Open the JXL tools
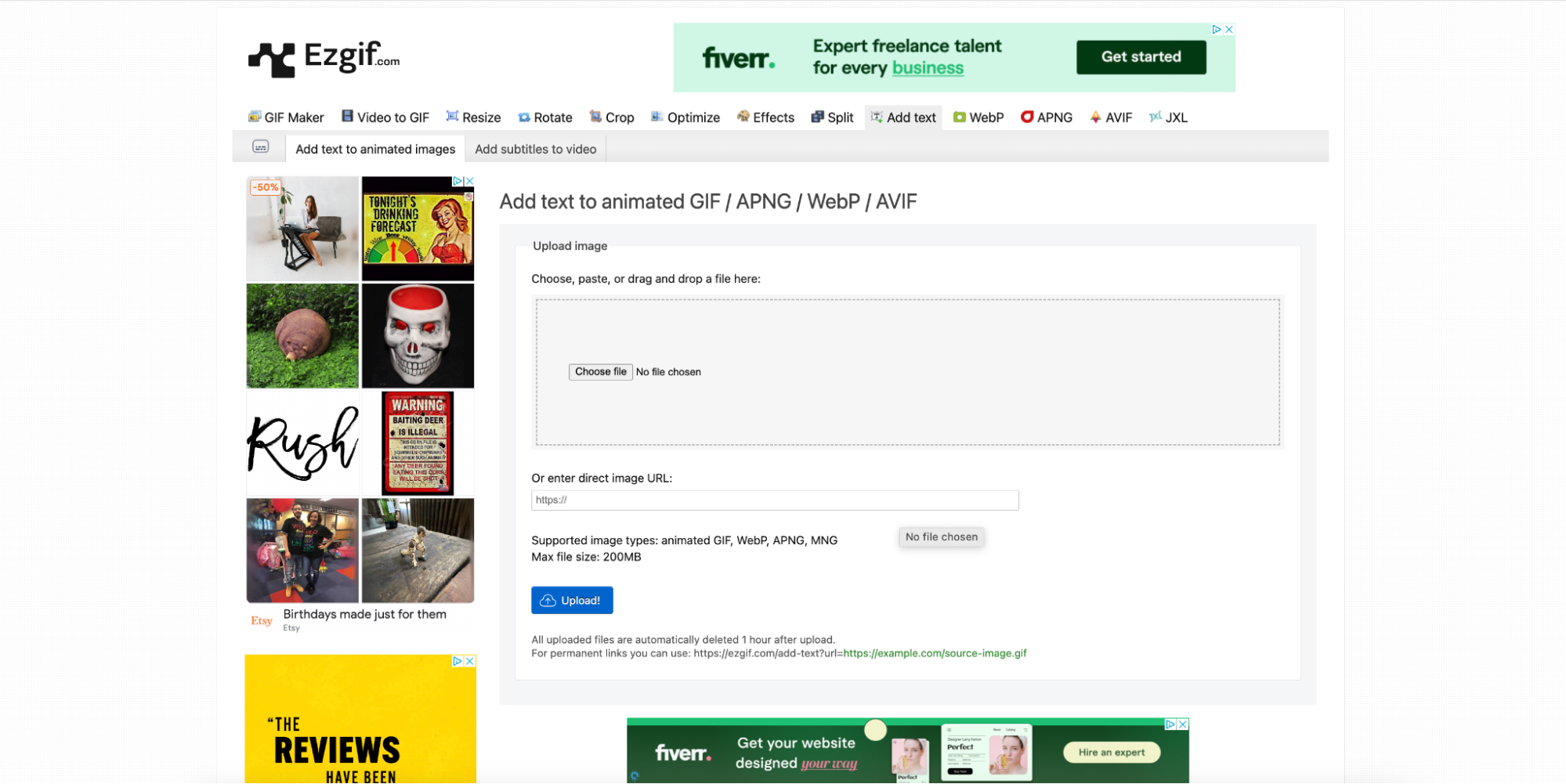Image resolution: width=1566 pixels, height=784 pixels. 1168,117
